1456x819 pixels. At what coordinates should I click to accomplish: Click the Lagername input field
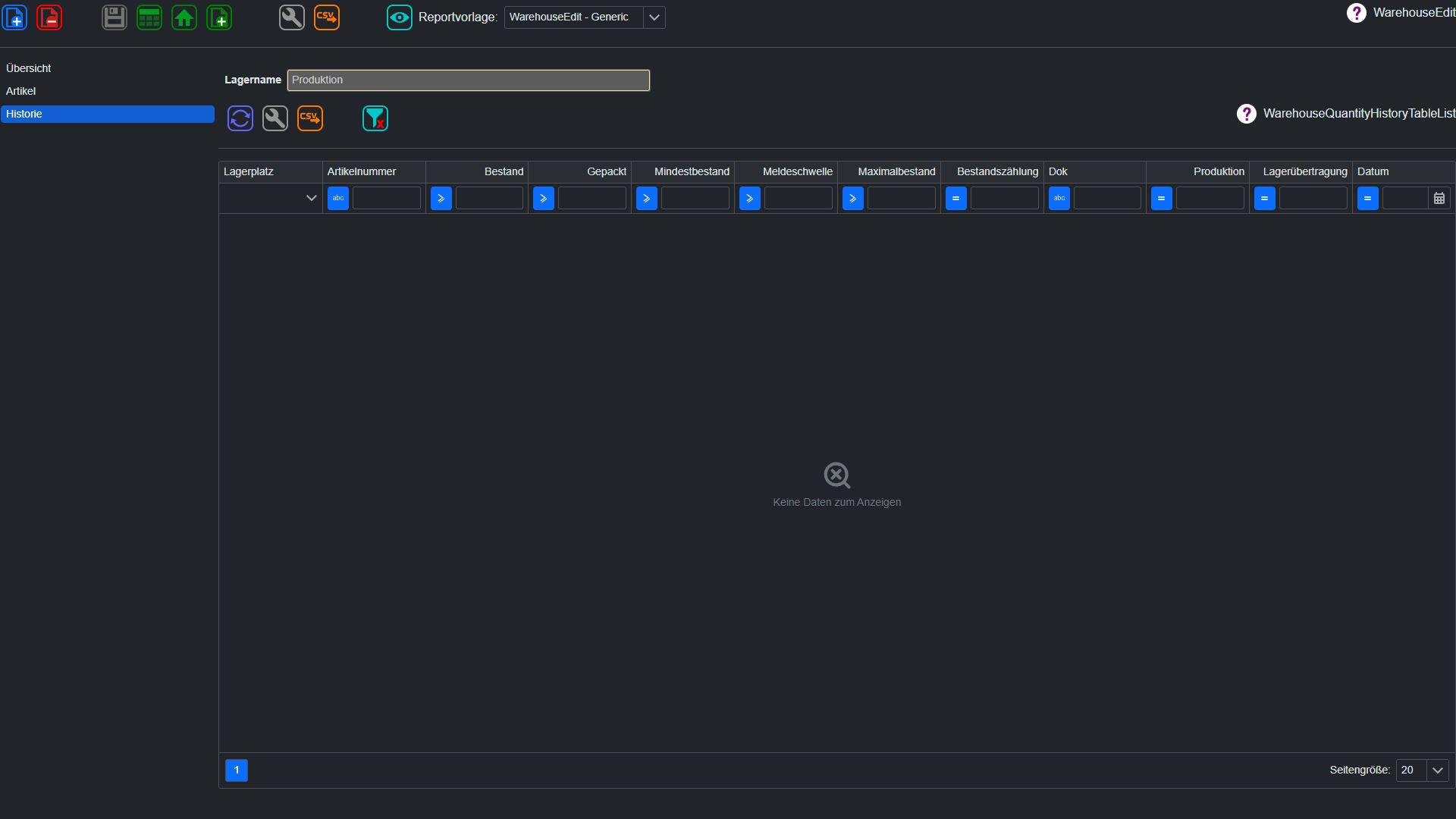point(469,80)
